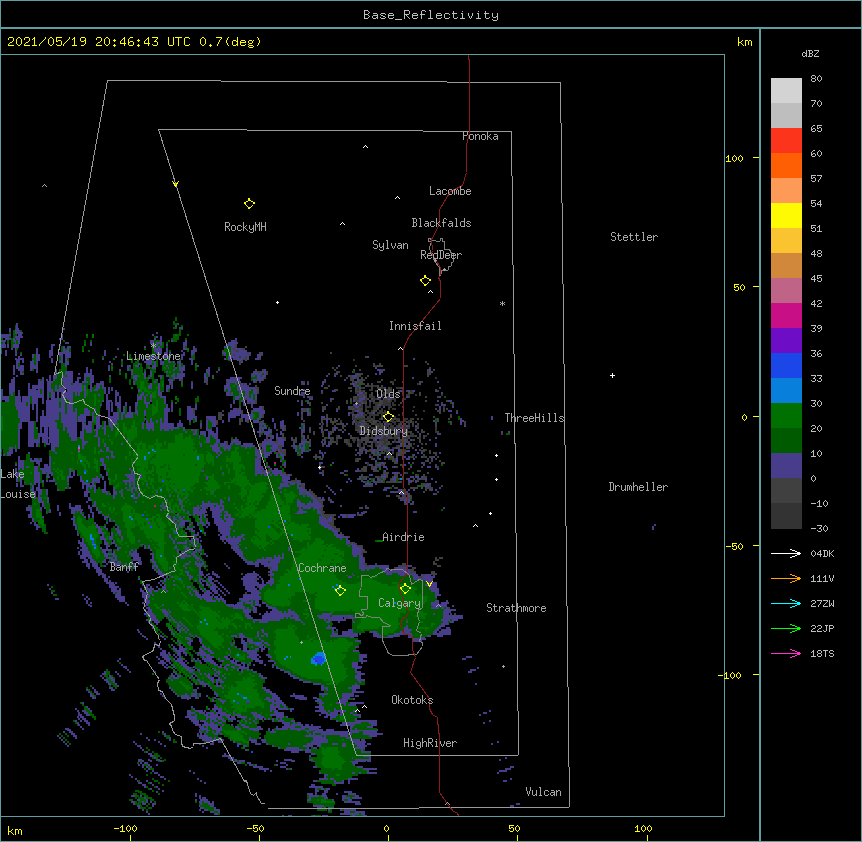Click the Lake Louise label
This screenshot has width=862, height=842.
pos(18,484)
